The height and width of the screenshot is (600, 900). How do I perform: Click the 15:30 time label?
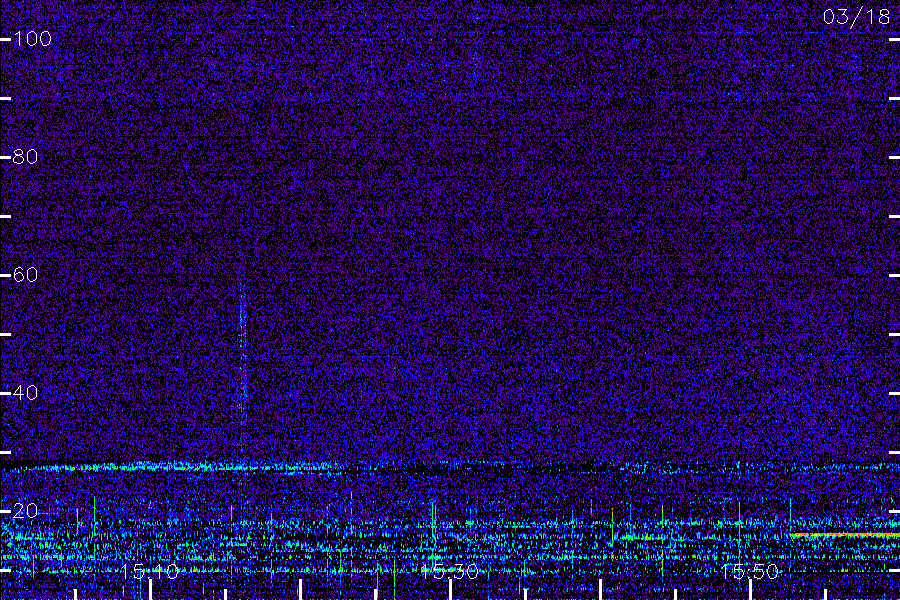[449, 571]
